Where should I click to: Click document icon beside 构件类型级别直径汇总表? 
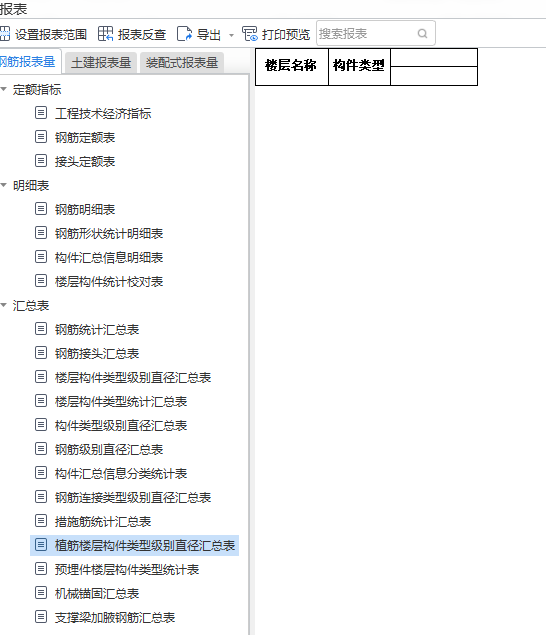[x=41, y=424]
